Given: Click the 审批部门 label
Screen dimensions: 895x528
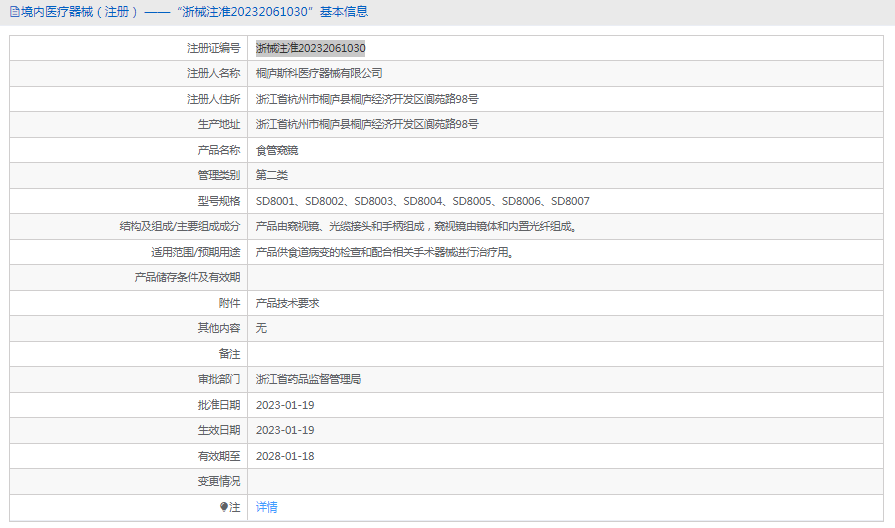Looking at the screenshot, I should (219, 379).
